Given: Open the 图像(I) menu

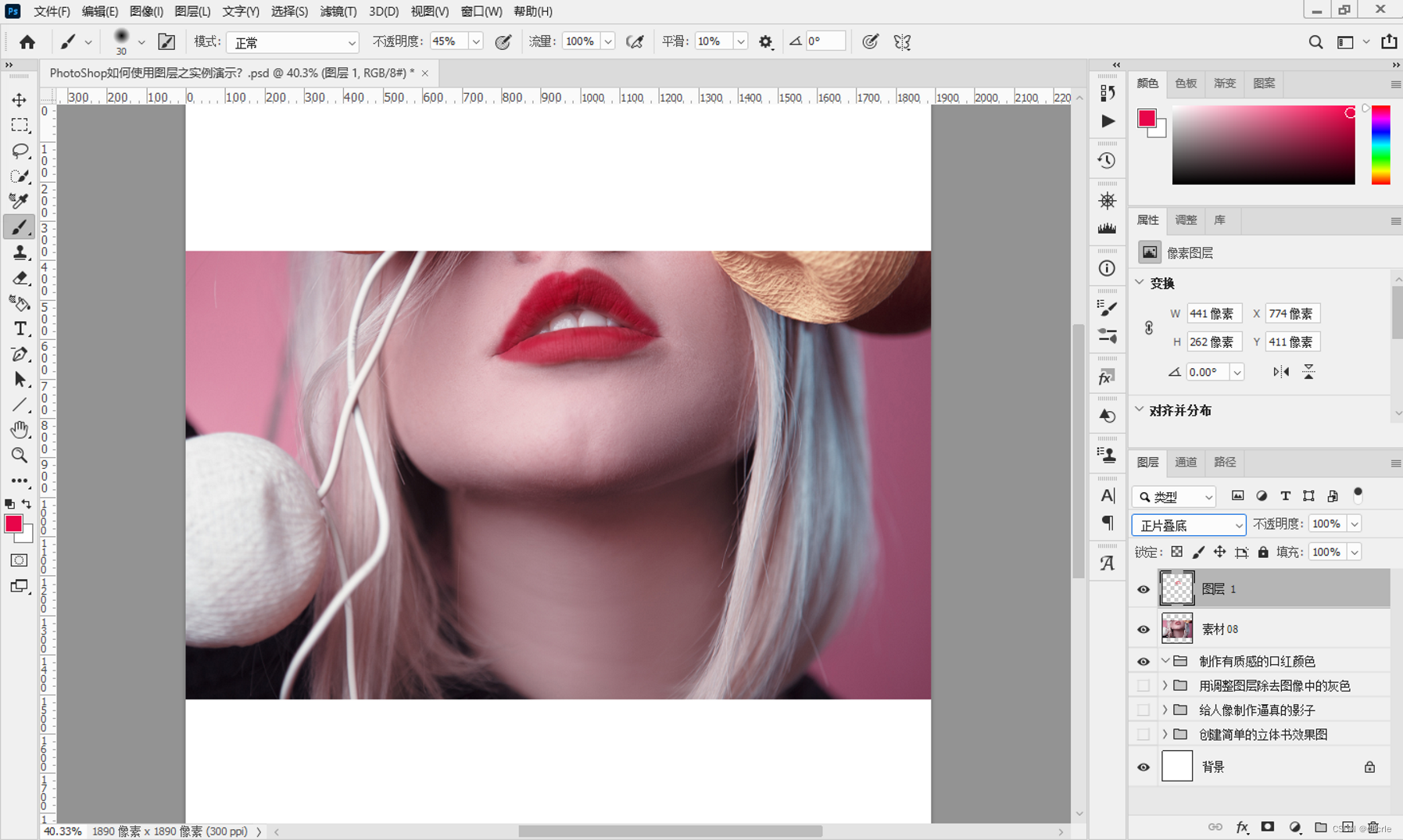Looking at the screenshot, I should (x=146, y=11).
